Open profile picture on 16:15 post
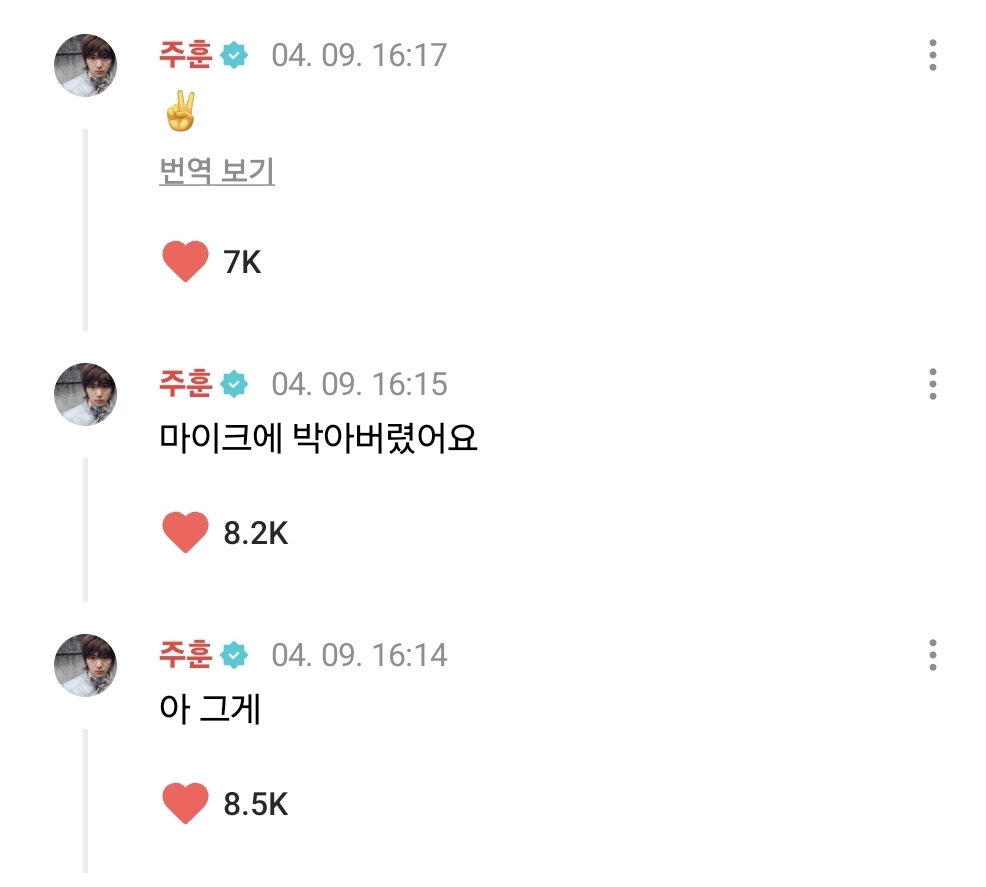The height and width of the screenshot is (887, 986). [x=85, y=394]
